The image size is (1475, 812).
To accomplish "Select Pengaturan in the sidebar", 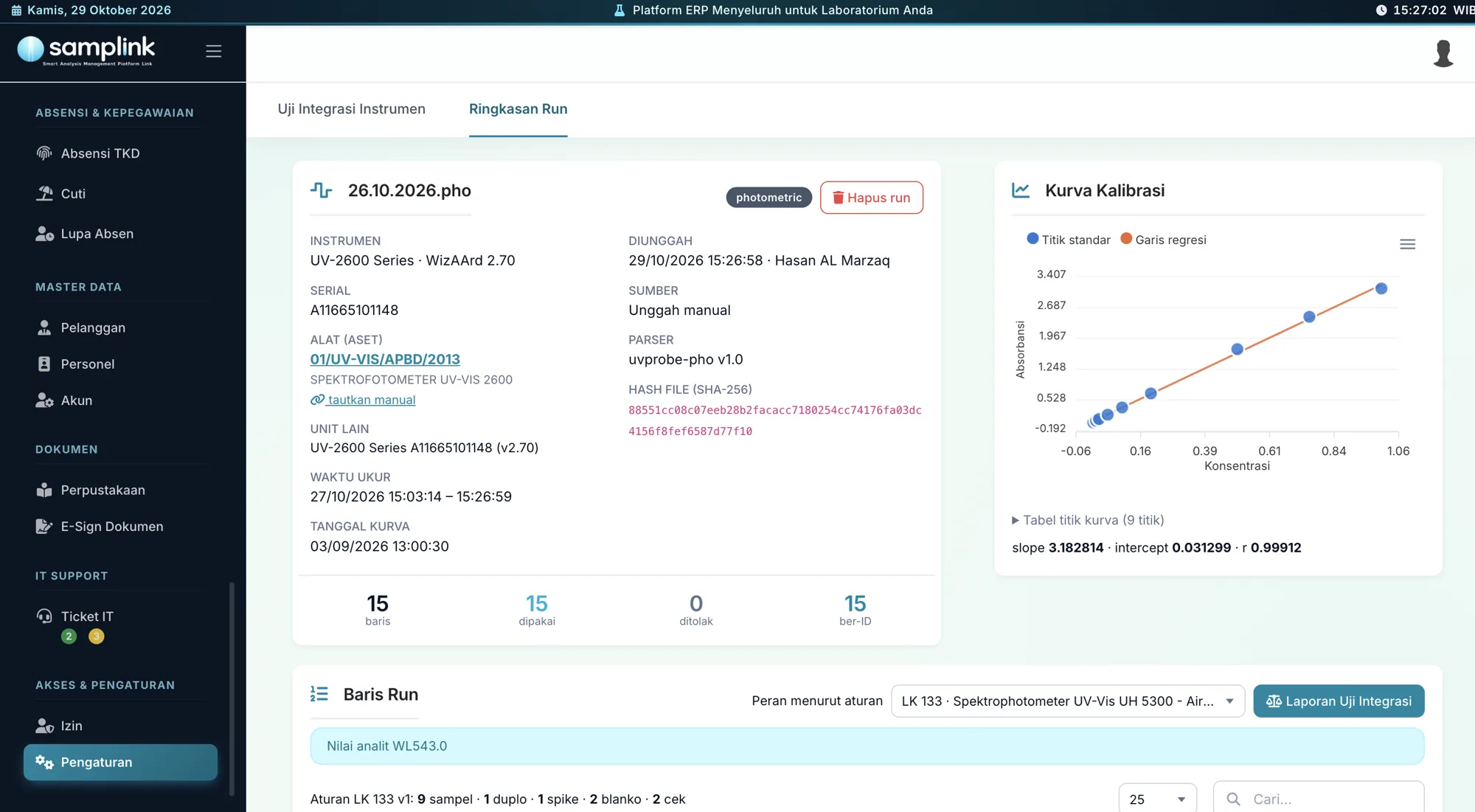I will click(120, 762).
